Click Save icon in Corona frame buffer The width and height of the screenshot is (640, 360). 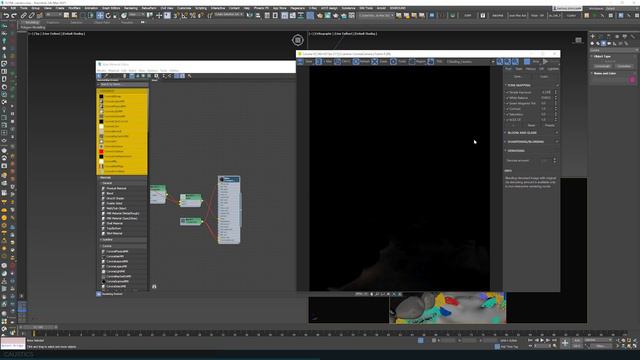click(300, 62)
